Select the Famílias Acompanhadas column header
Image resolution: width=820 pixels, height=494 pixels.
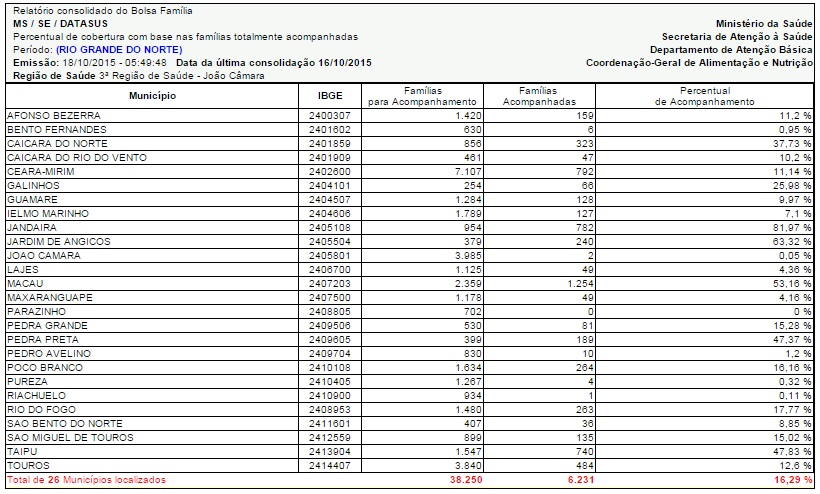[x=539, y=96]
